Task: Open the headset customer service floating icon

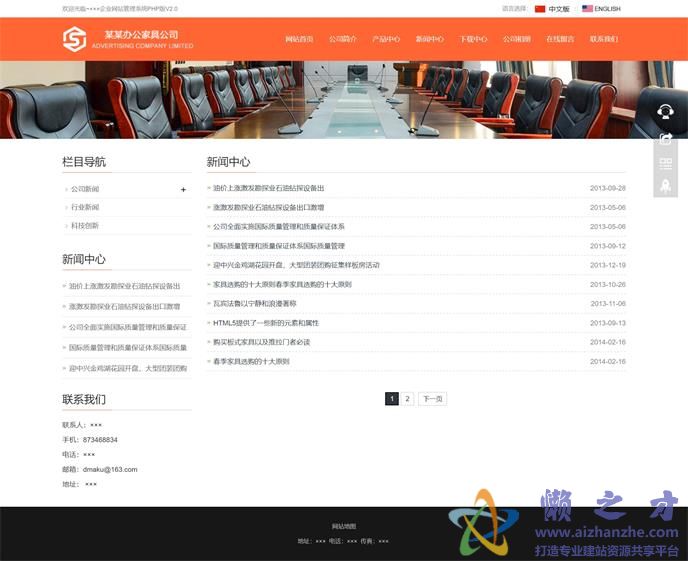Action: pyautogui.click(x=665, y=111)
